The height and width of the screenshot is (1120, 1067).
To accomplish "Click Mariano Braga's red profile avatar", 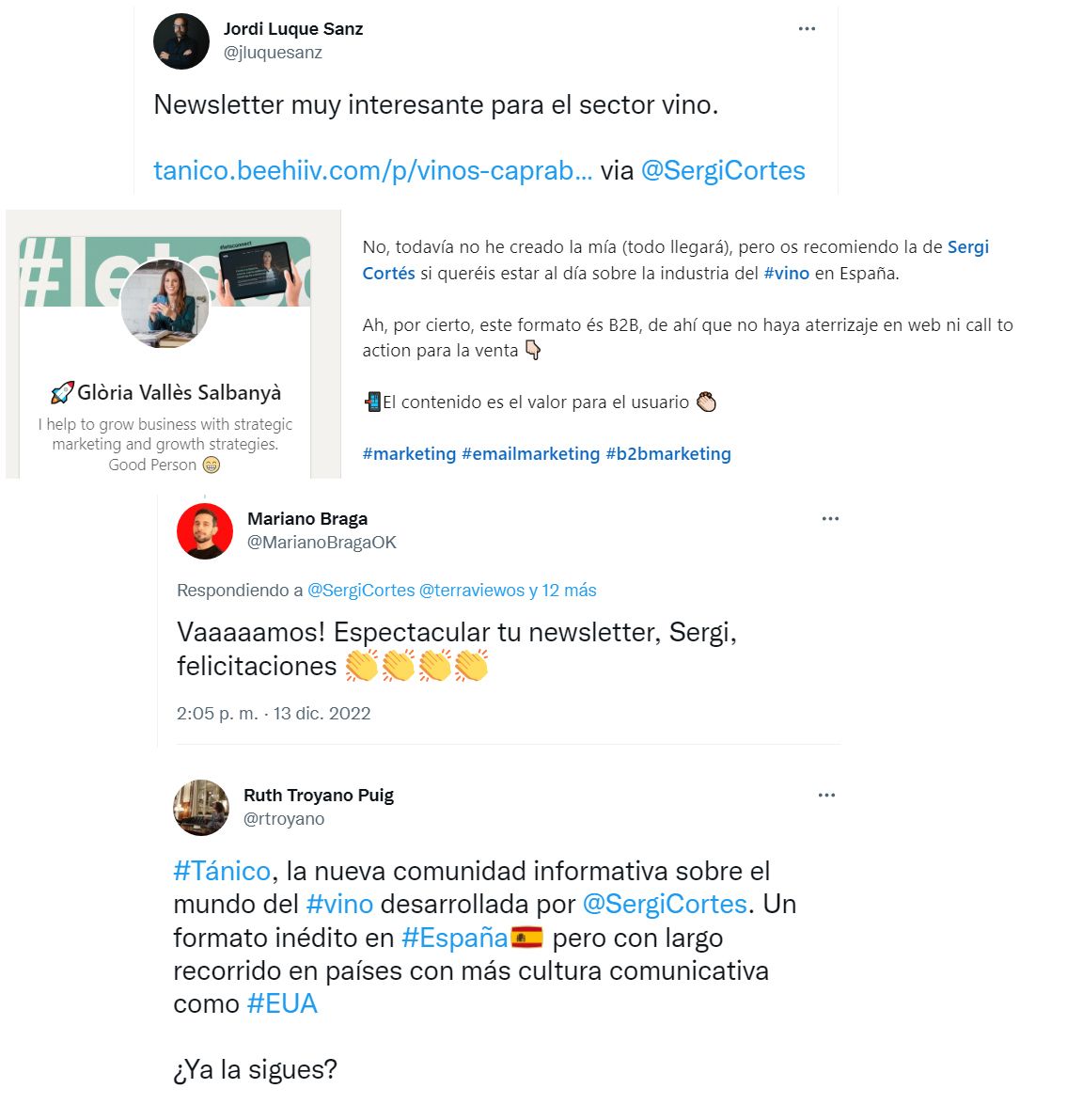I will coord(205,530).
